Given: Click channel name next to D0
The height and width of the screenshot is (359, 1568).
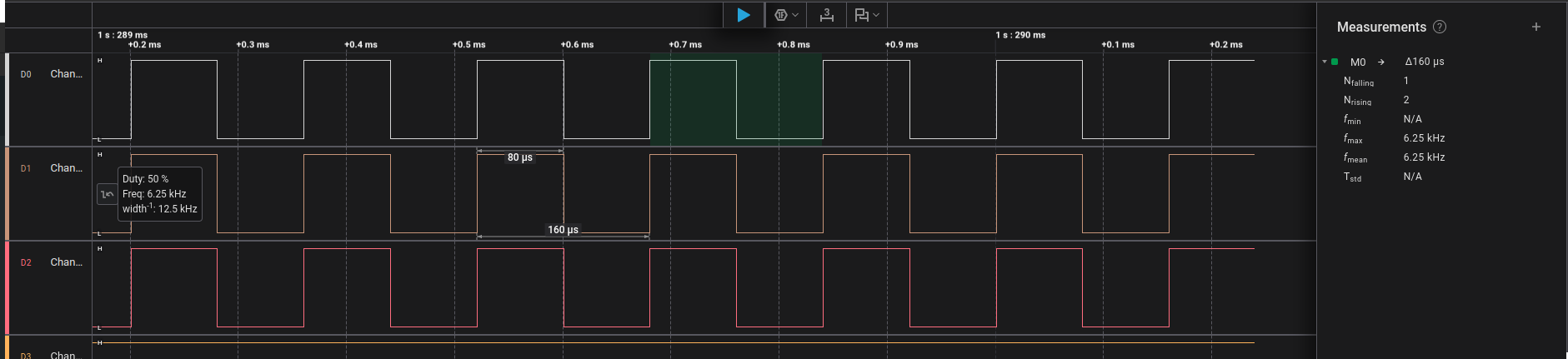Looking at the screenshot, I should click(x=66, y=74).
